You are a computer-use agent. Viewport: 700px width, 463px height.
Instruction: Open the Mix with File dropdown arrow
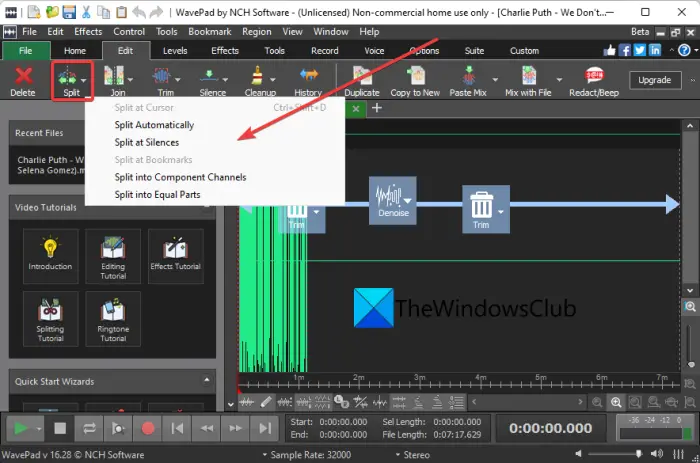tap(559, 80)
